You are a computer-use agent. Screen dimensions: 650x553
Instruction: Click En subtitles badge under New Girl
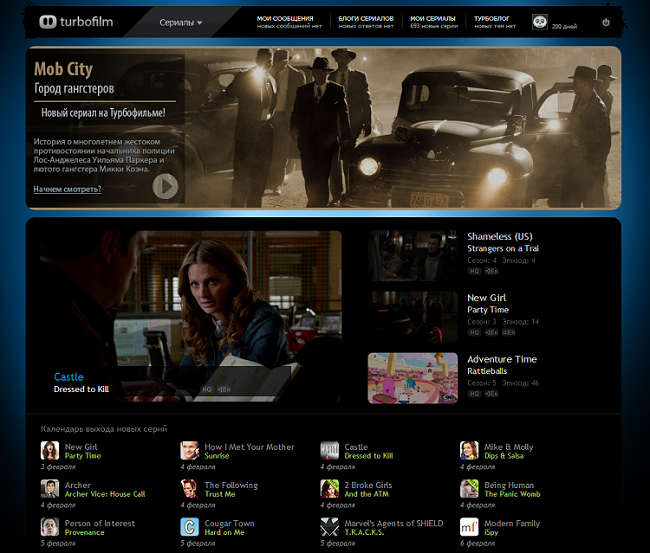coord(509,332)
